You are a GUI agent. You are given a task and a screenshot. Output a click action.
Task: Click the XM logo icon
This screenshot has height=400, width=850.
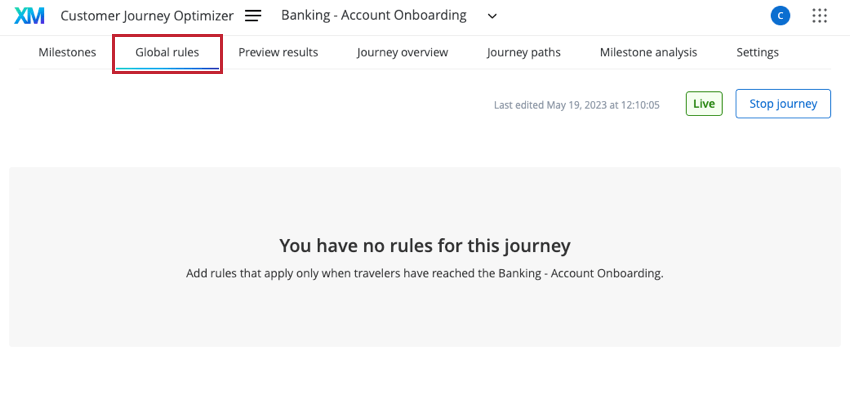[x=29, y=16]
